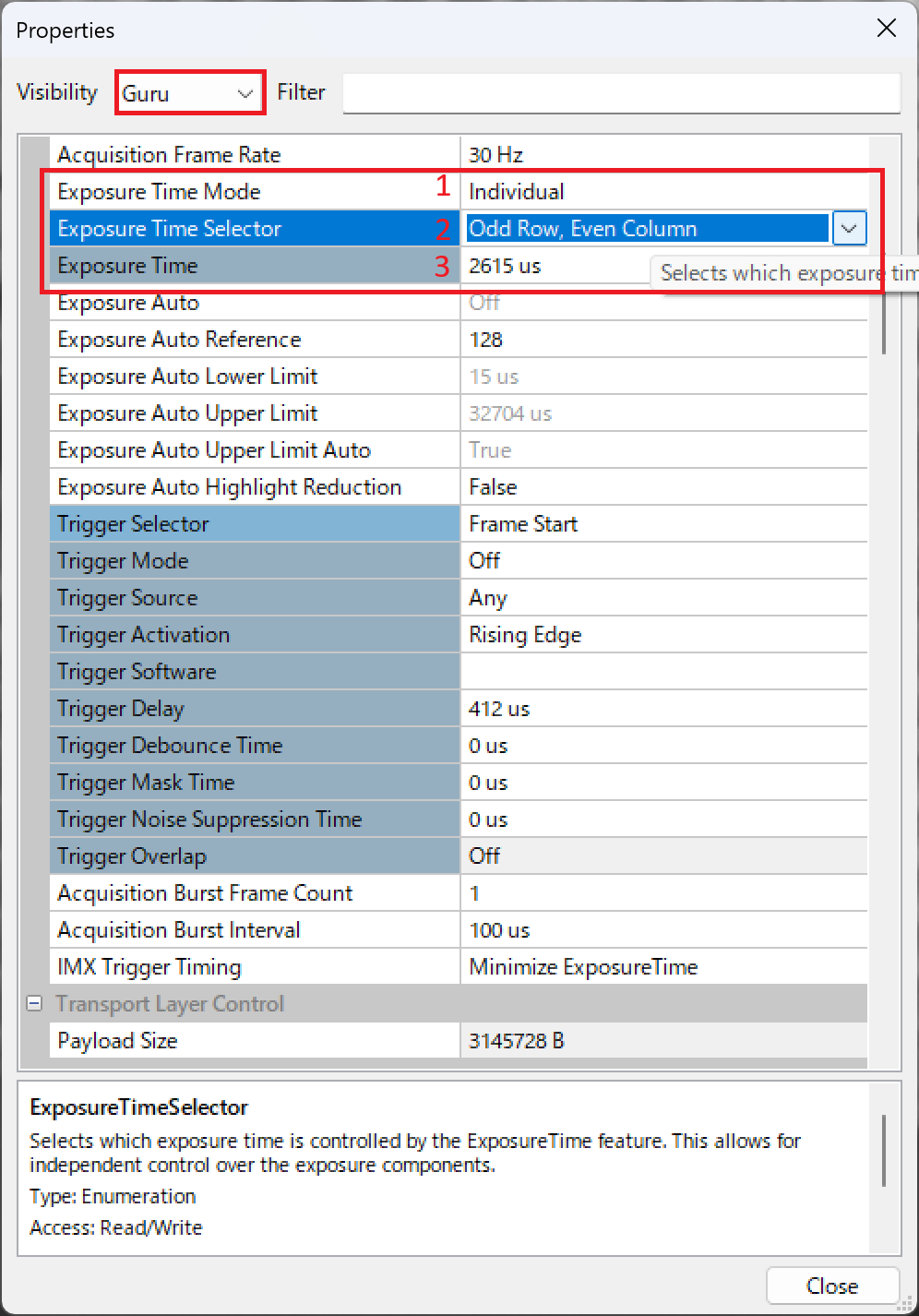Click the True value
Screen dimensions: 919x1316
pos(490,449)
